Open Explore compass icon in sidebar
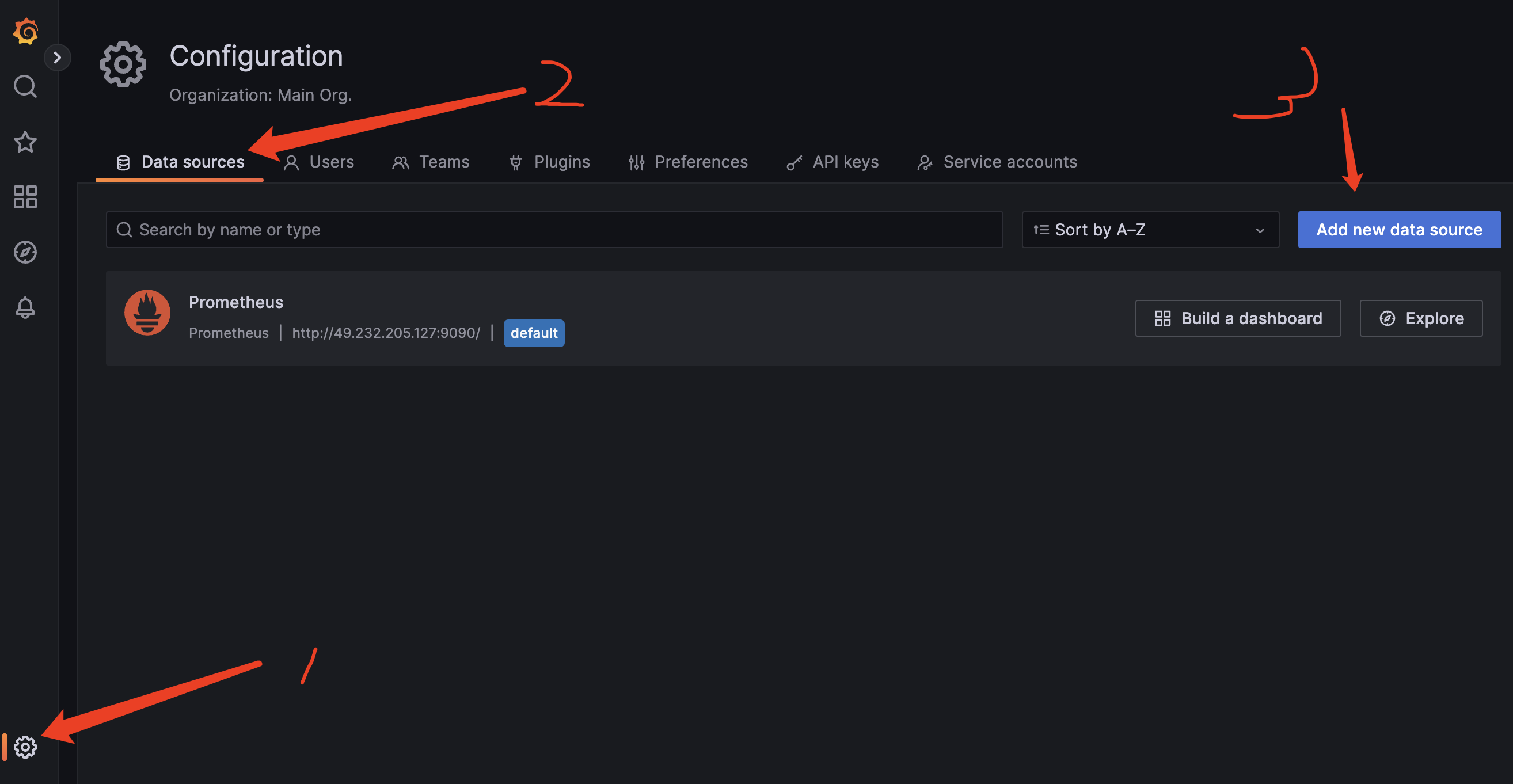Image resolution: width=1513 pixels, height=784 pixels. pyautogui.click(x=25, y=252)
